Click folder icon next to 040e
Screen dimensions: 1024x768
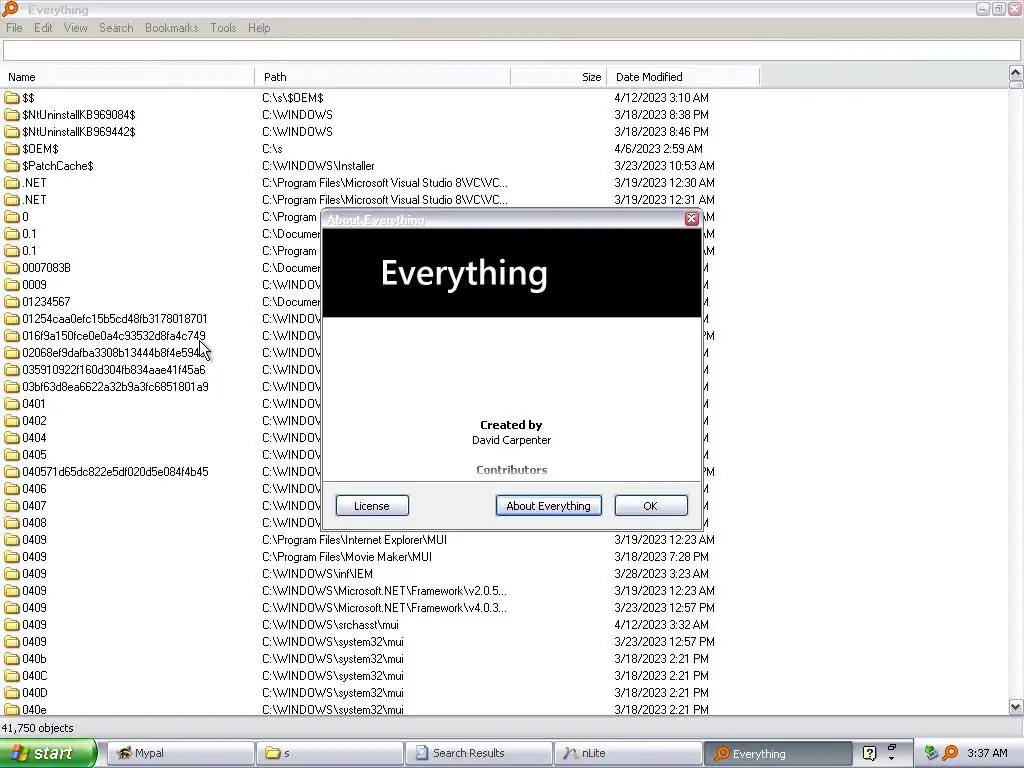tap(12, 709)
